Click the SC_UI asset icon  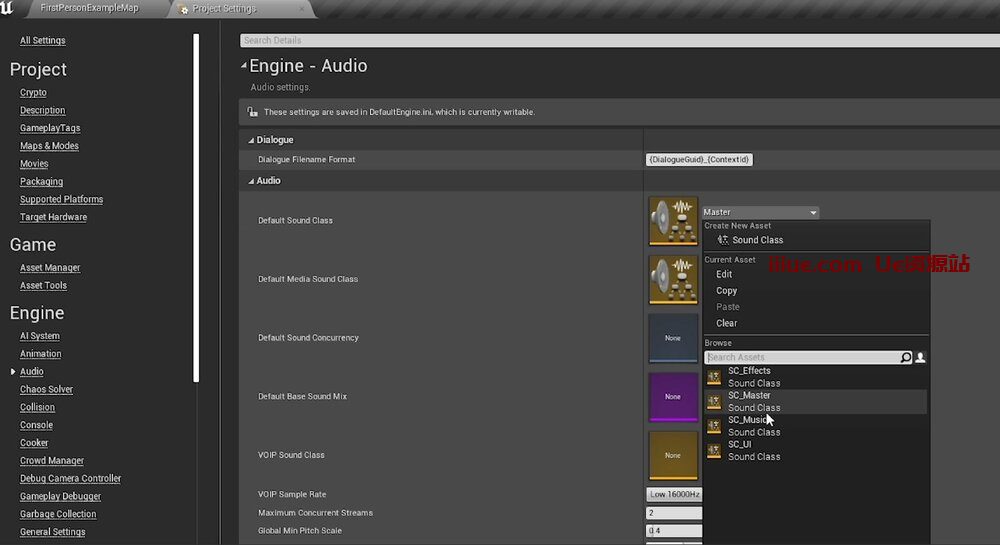click(714, 451)
